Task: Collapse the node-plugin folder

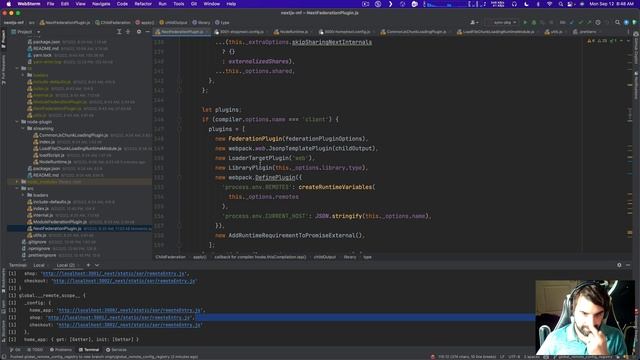Action: click(17, 122)
